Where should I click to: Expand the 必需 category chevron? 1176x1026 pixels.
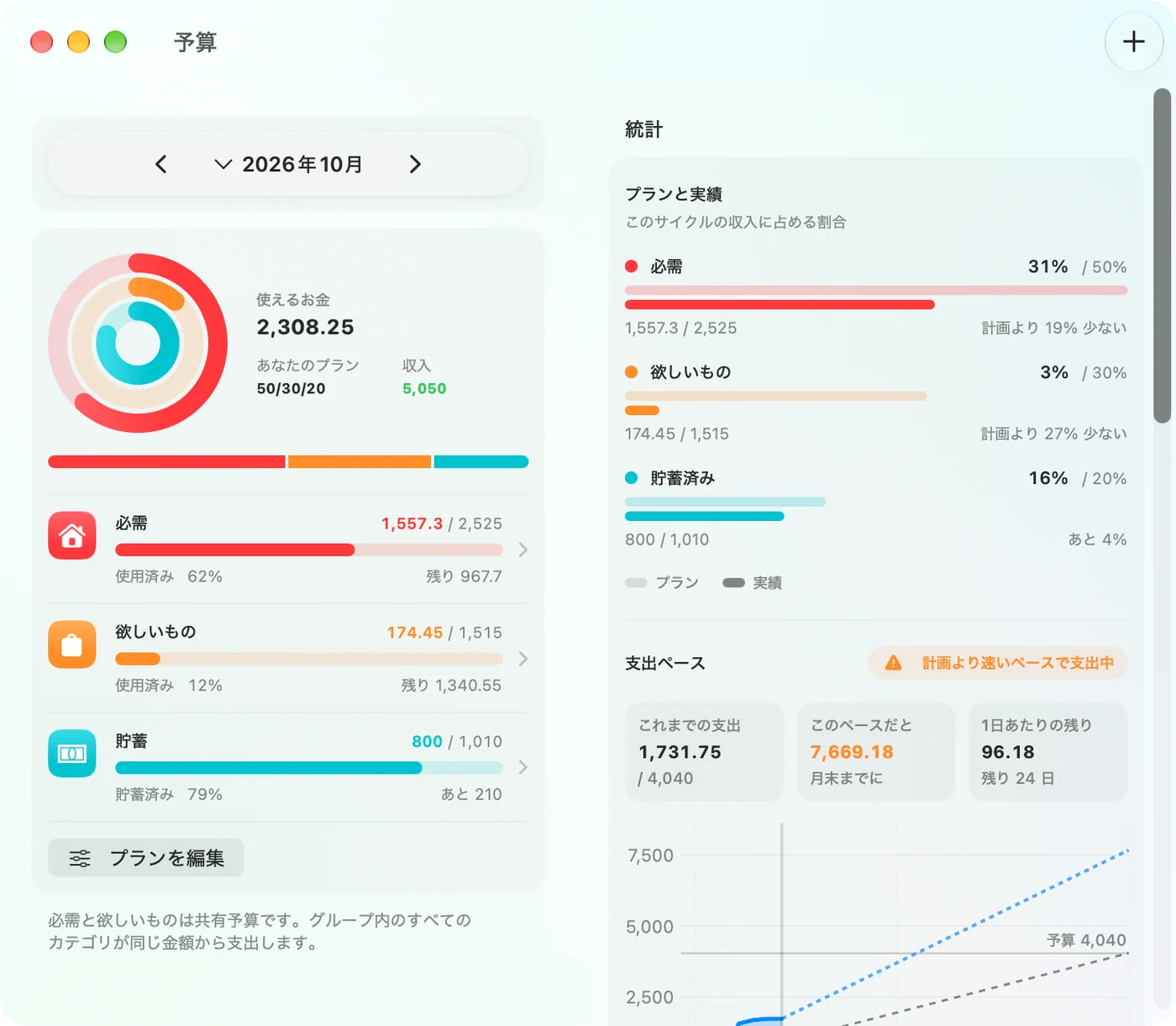[523, 550]
